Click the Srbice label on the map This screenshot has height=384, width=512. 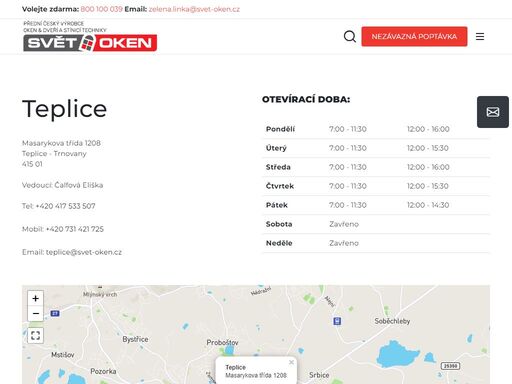(x=319, y=375)
